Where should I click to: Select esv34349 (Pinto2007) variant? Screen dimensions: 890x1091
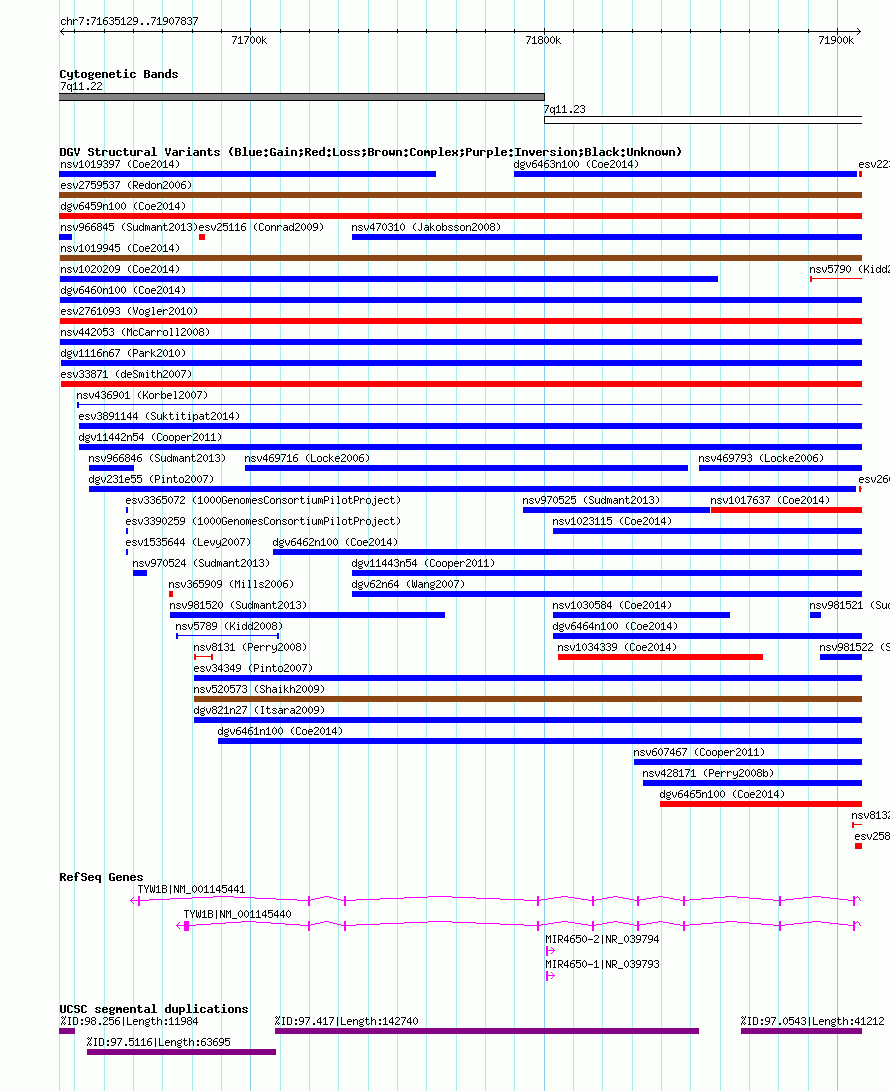(x=528, y=678)
